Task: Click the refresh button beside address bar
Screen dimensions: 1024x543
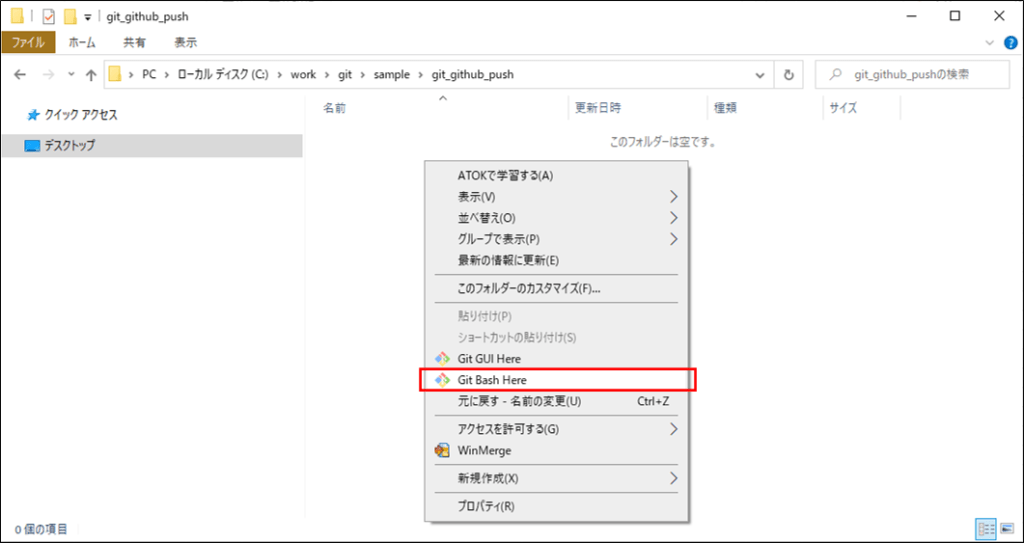Action: tap(789, 75)
